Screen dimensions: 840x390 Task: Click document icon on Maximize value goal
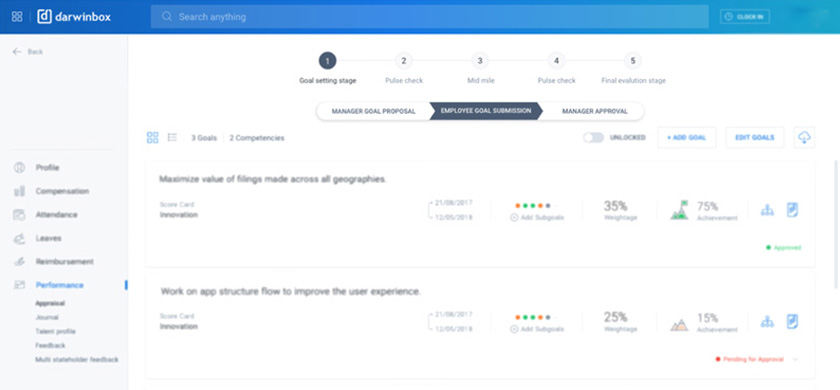tap(792, 210)
